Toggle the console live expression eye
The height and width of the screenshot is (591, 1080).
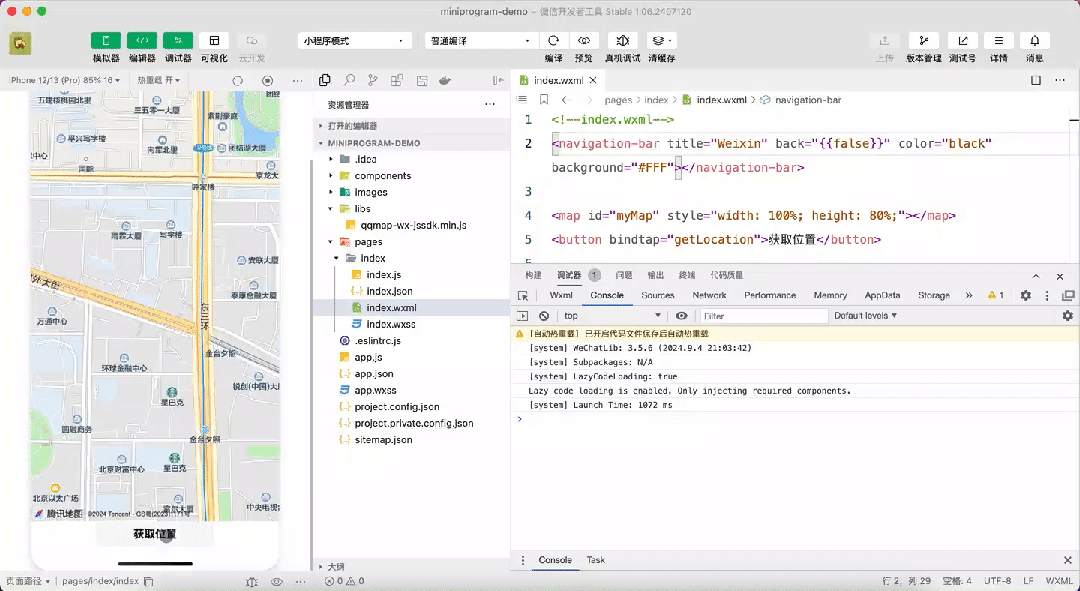(x=681, y=315)
